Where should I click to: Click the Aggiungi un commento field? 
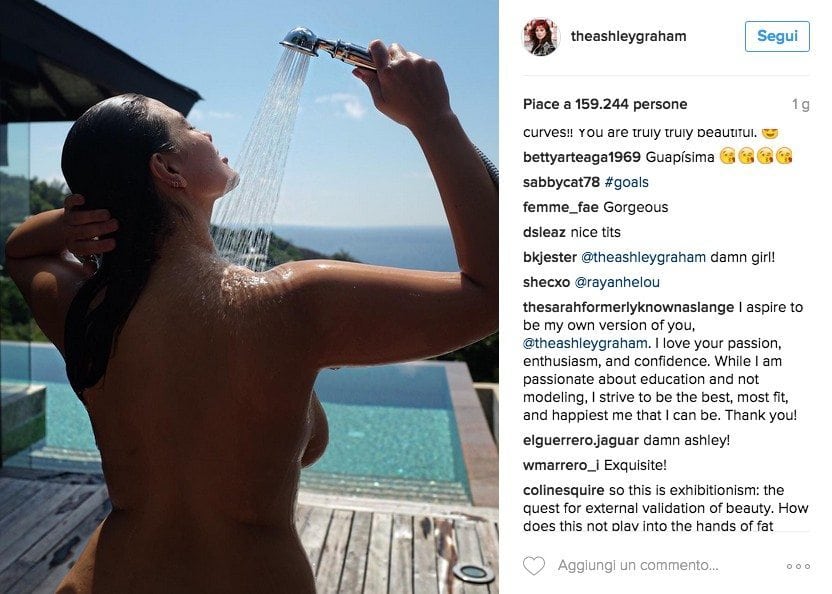coord(638,566)
